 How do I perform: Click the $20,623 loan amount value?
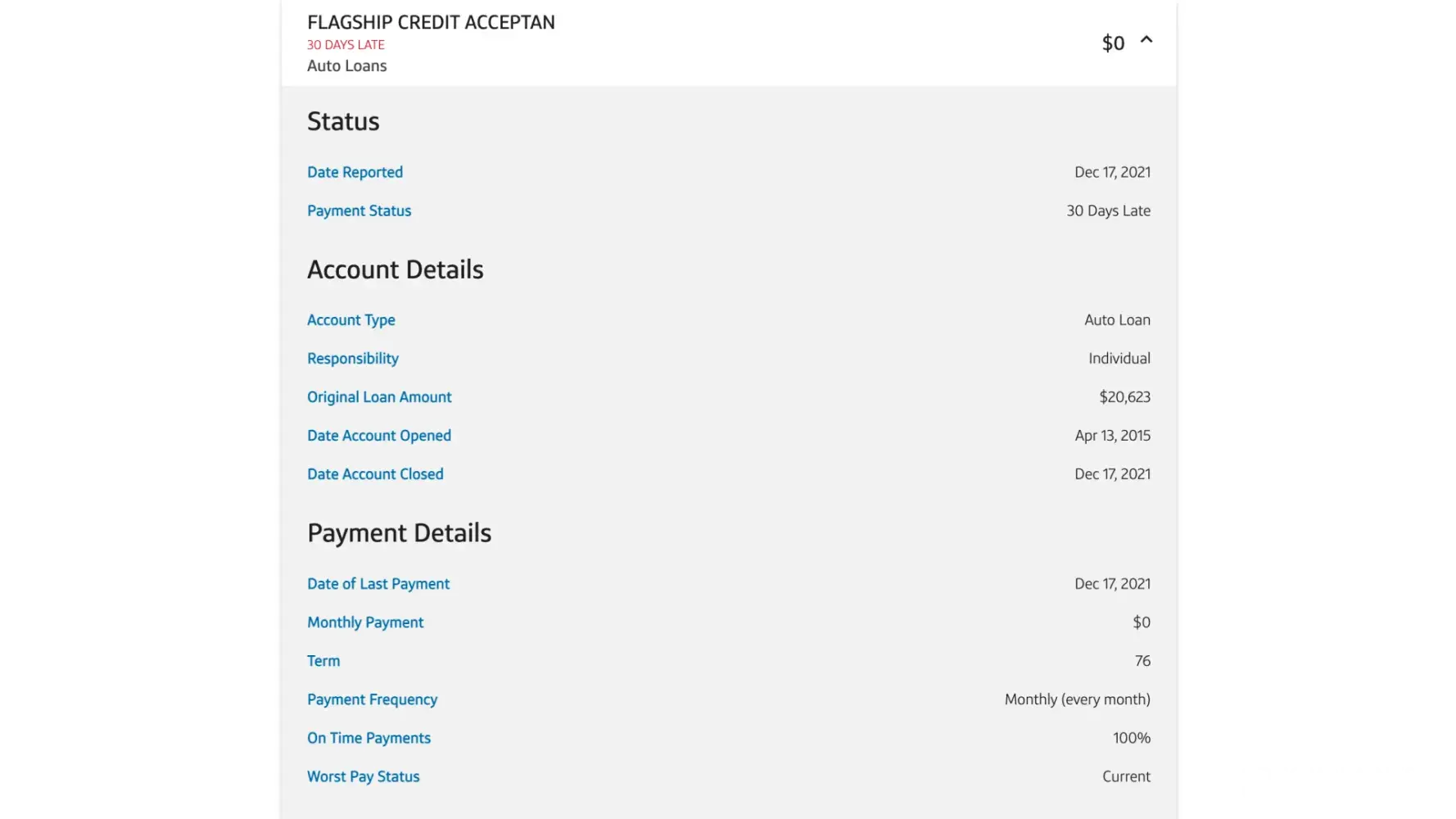pos(1124,397)
